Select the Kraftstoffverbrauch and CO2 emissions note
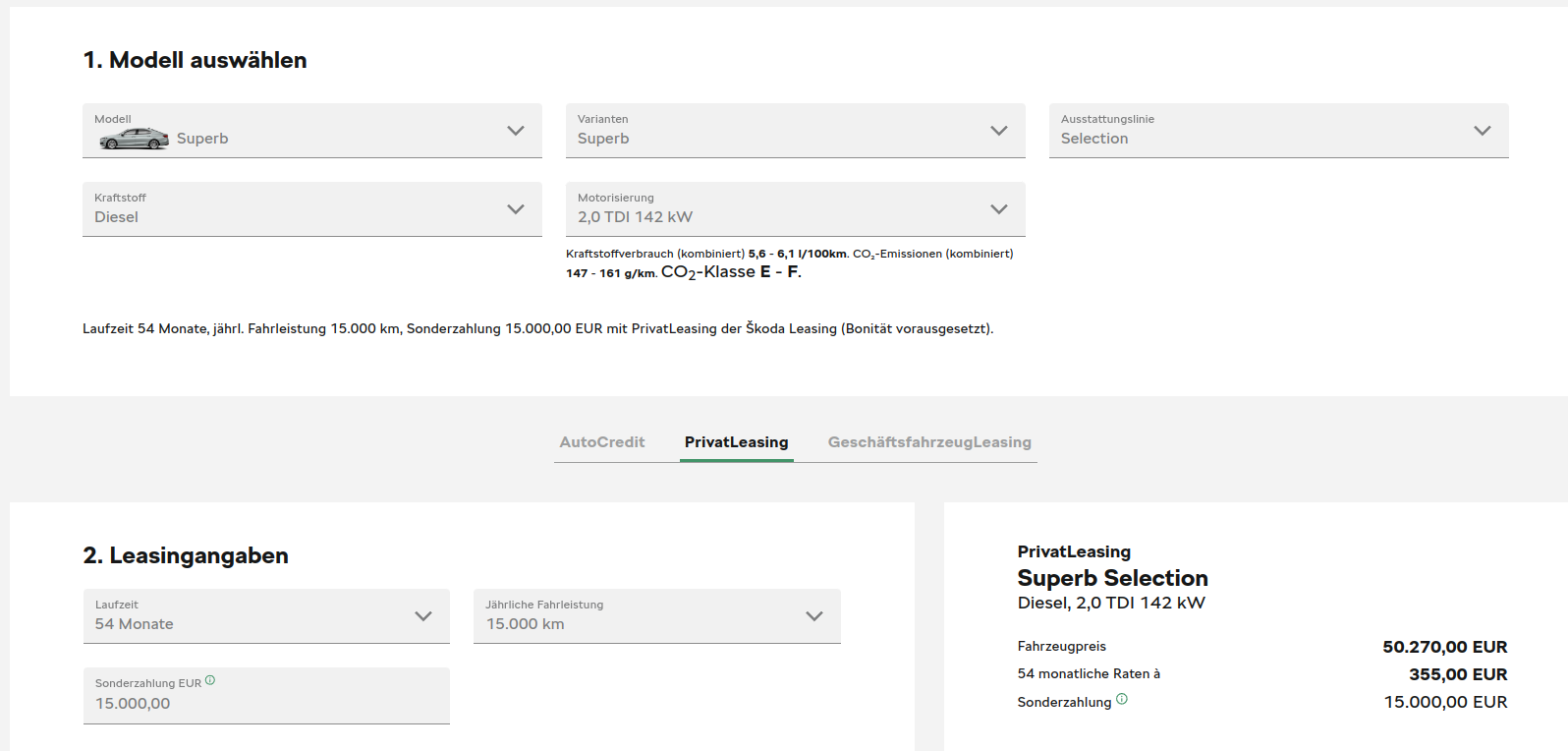This screenshot has height=751, width=1568. coord(790,263)
